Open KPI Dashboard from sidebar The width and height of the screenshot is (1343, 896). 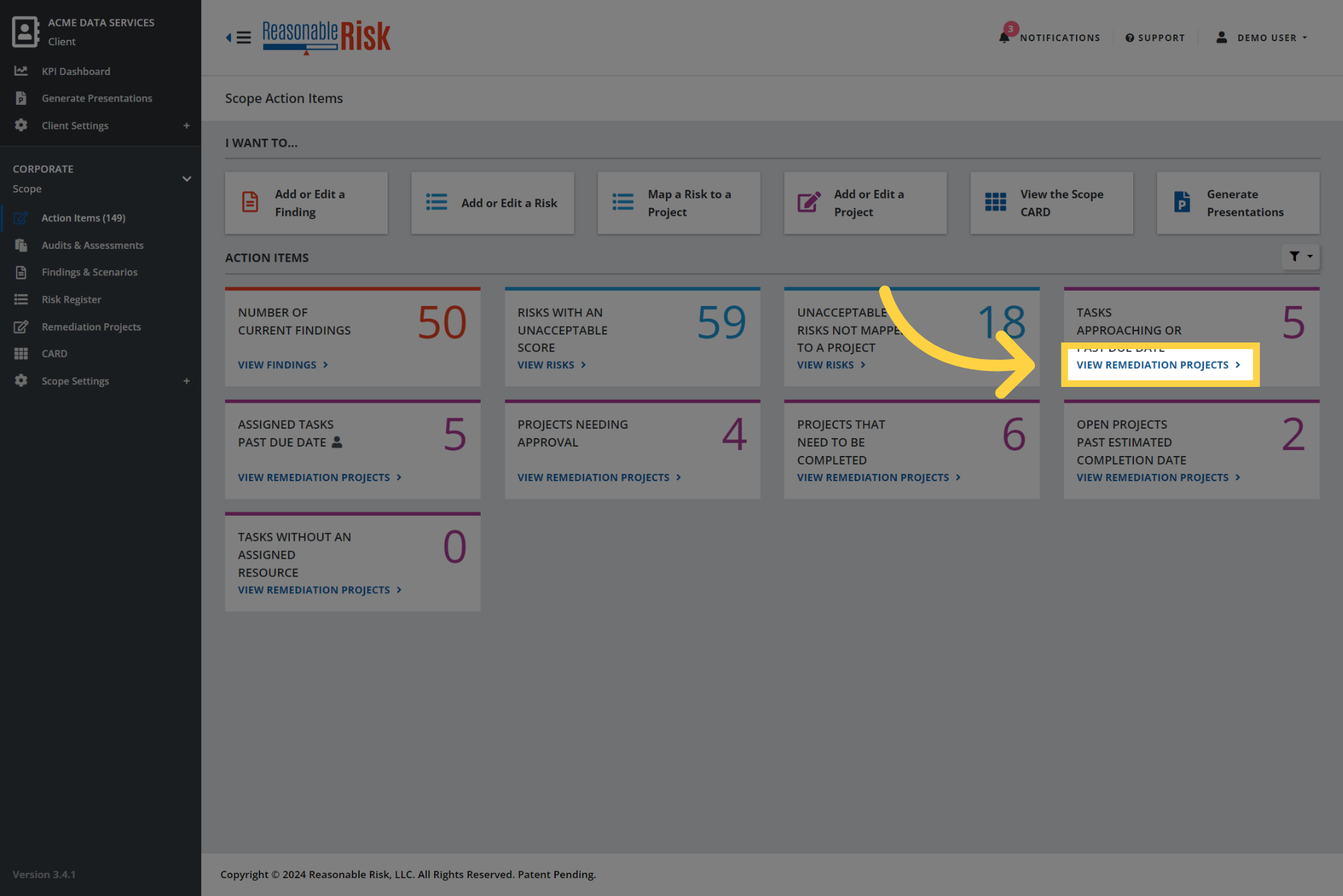point(76,71)
